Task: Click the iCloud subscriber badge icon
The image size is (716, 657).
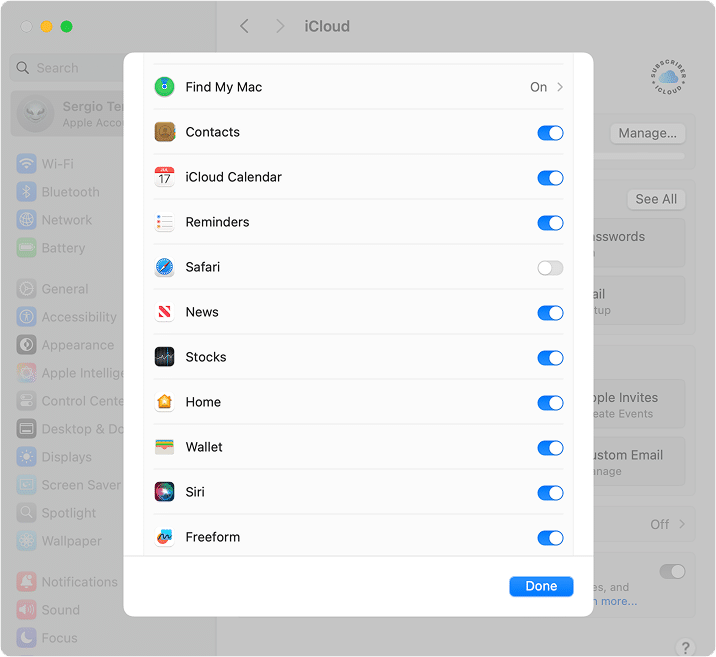Action: point(668,77)
